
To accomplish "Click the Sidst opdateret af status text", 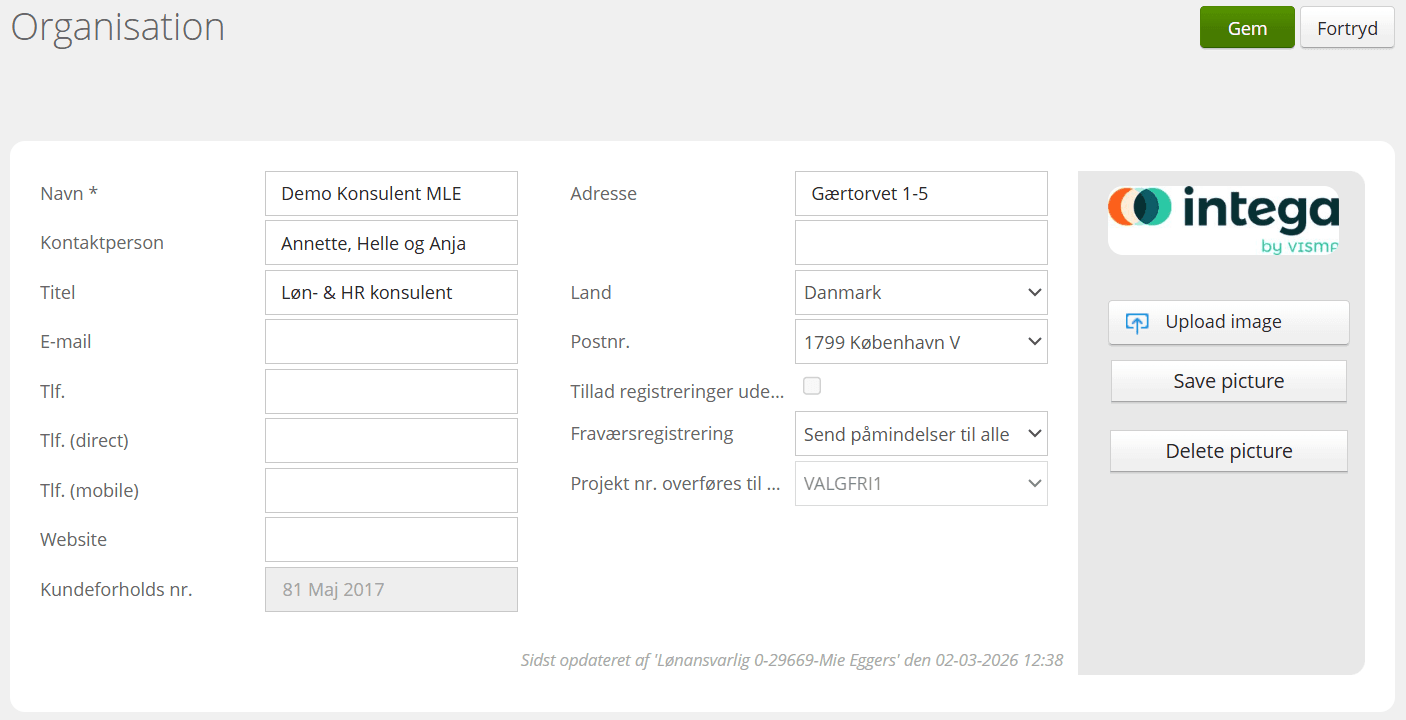I will click(792, 660).
